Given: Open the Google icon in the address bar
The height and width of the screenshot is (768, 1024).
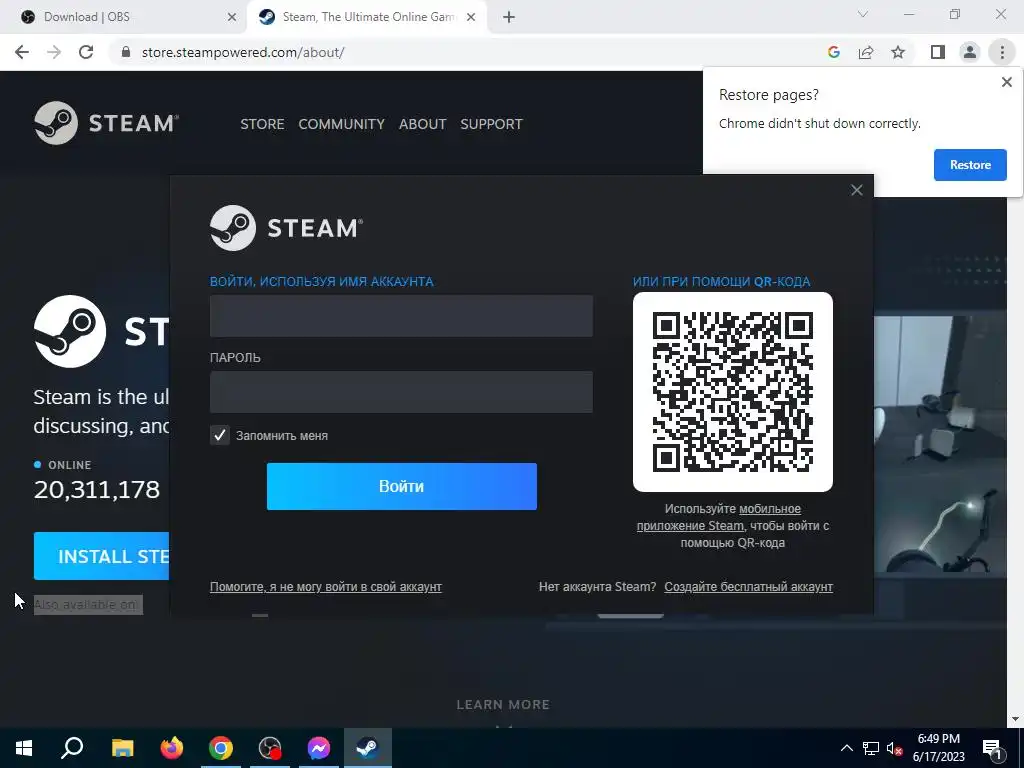Looking at the screenshot, I should pyautogui.click(x=833, y=52).
